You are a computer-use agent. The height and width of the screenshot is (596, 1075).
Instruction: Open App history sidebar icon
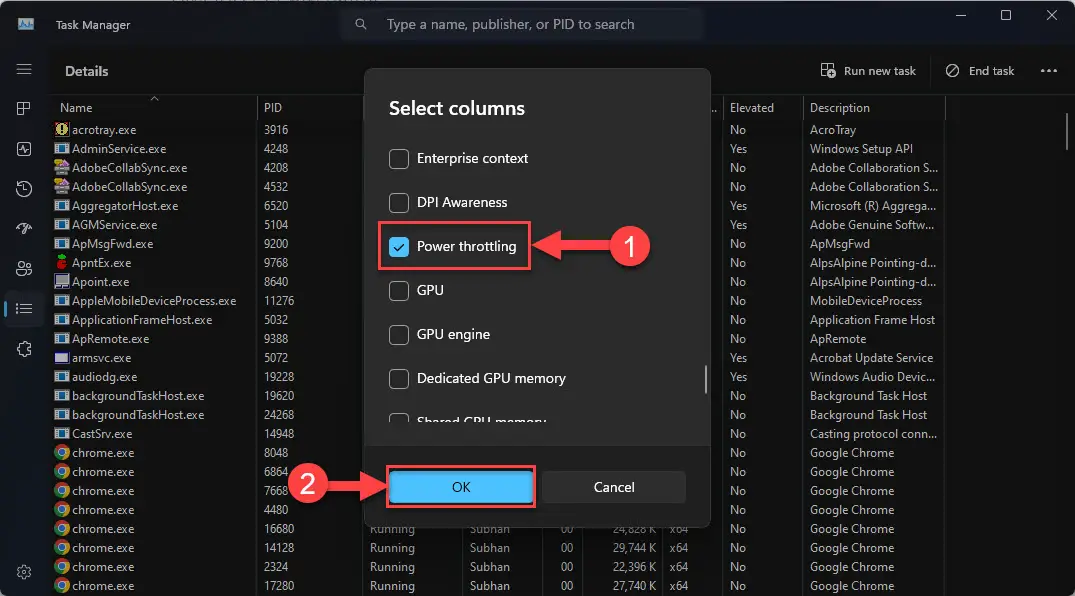click(x=24, y=189)
